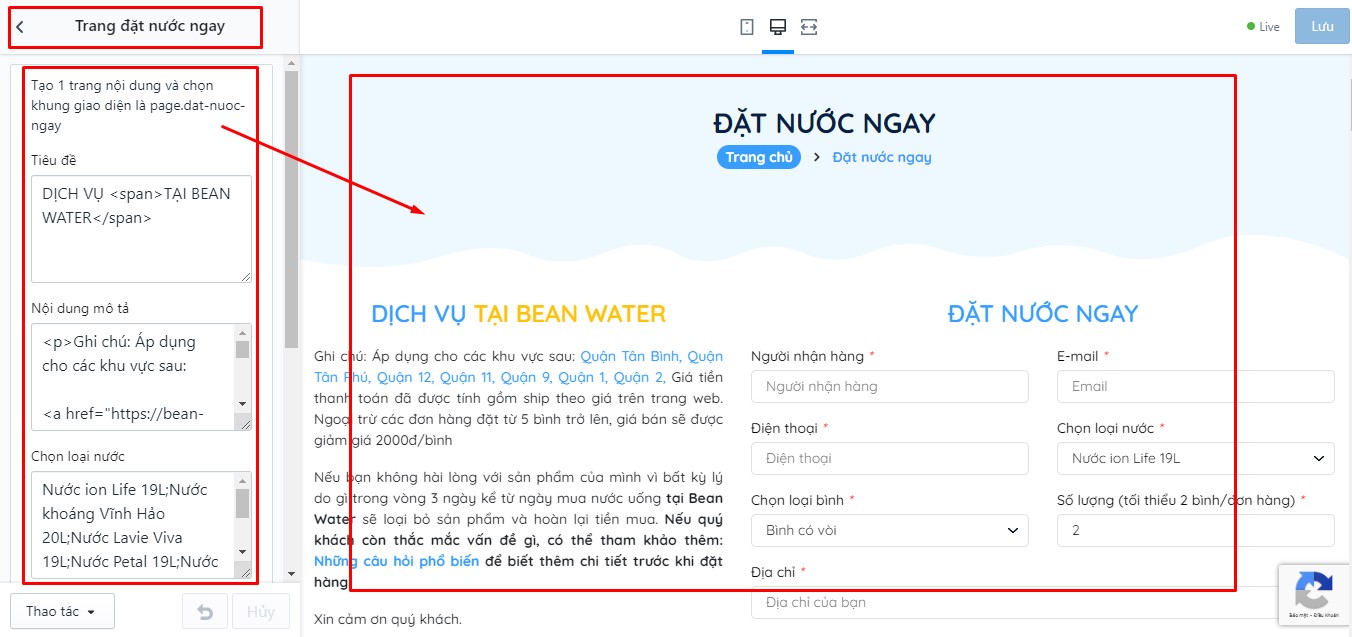Click the Nội dung mô tả textarea
The width and height of the screenshot is (1352, 637).
141,377
